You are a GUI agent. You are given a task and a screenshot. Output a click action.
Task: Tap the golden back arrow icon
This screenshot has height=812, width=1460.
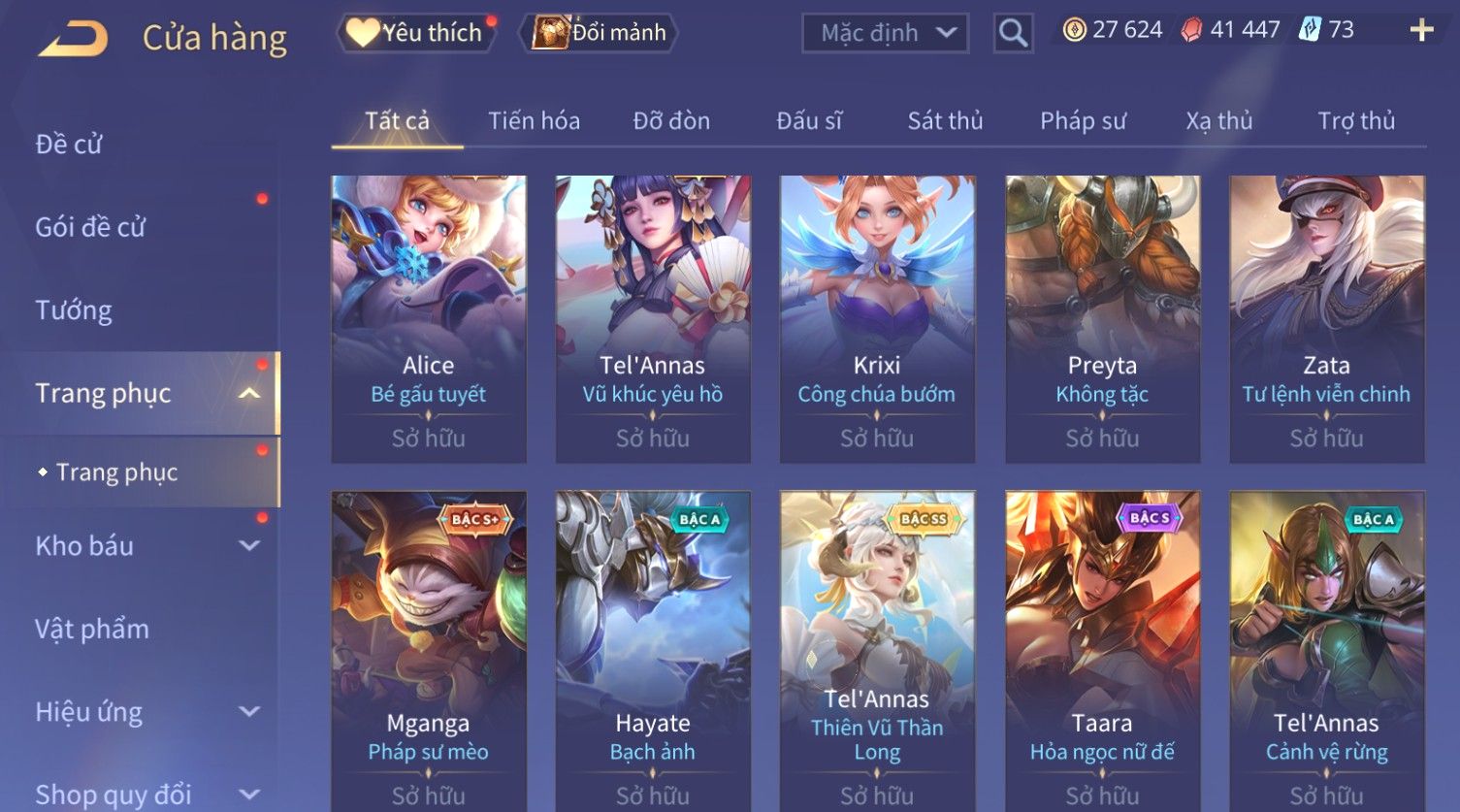pyautogui.click(x=73, y=39)
